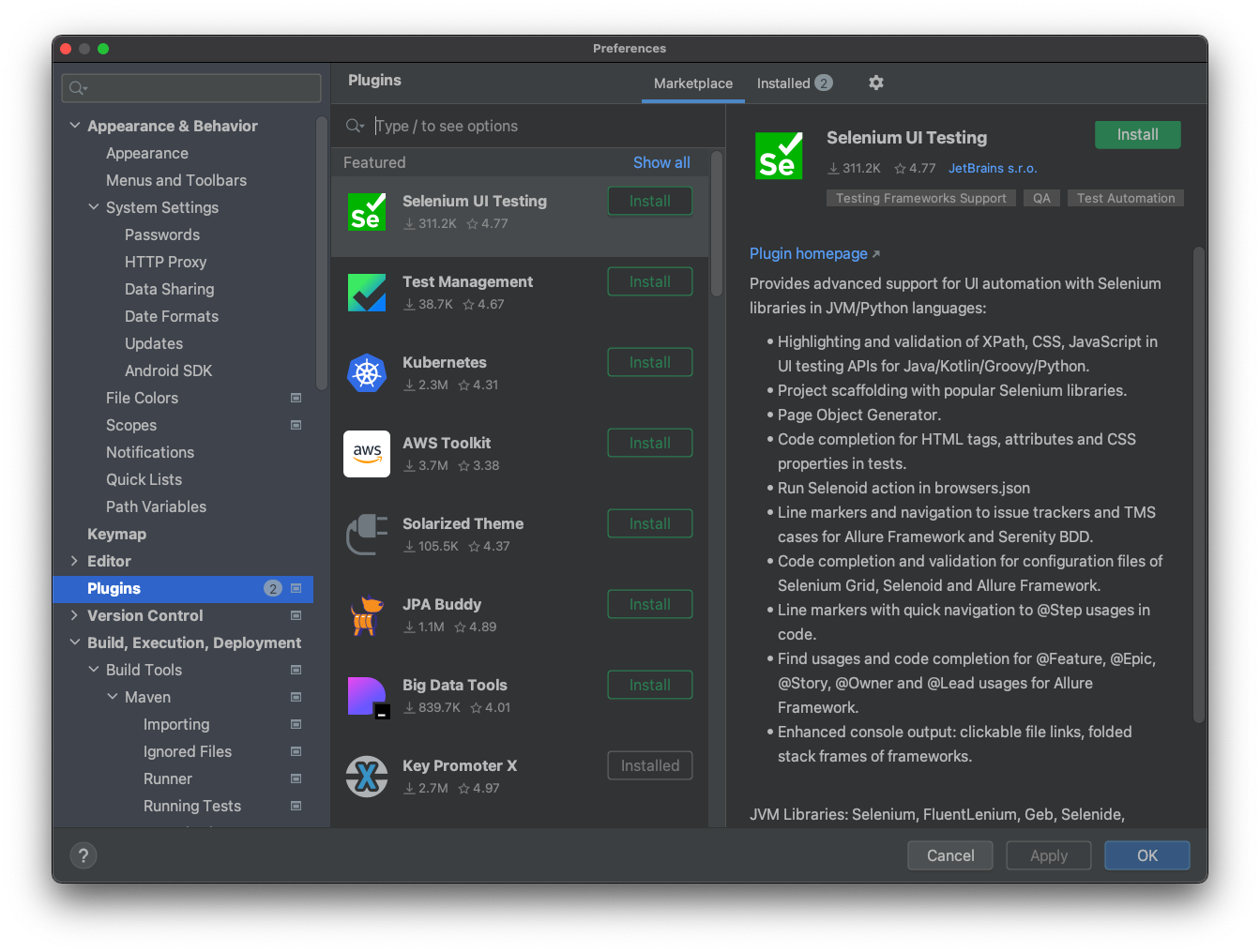Image resolution: width=1260 pixels, height=952 pixels.
Task: Focus the settings search field
Action: 191,88
